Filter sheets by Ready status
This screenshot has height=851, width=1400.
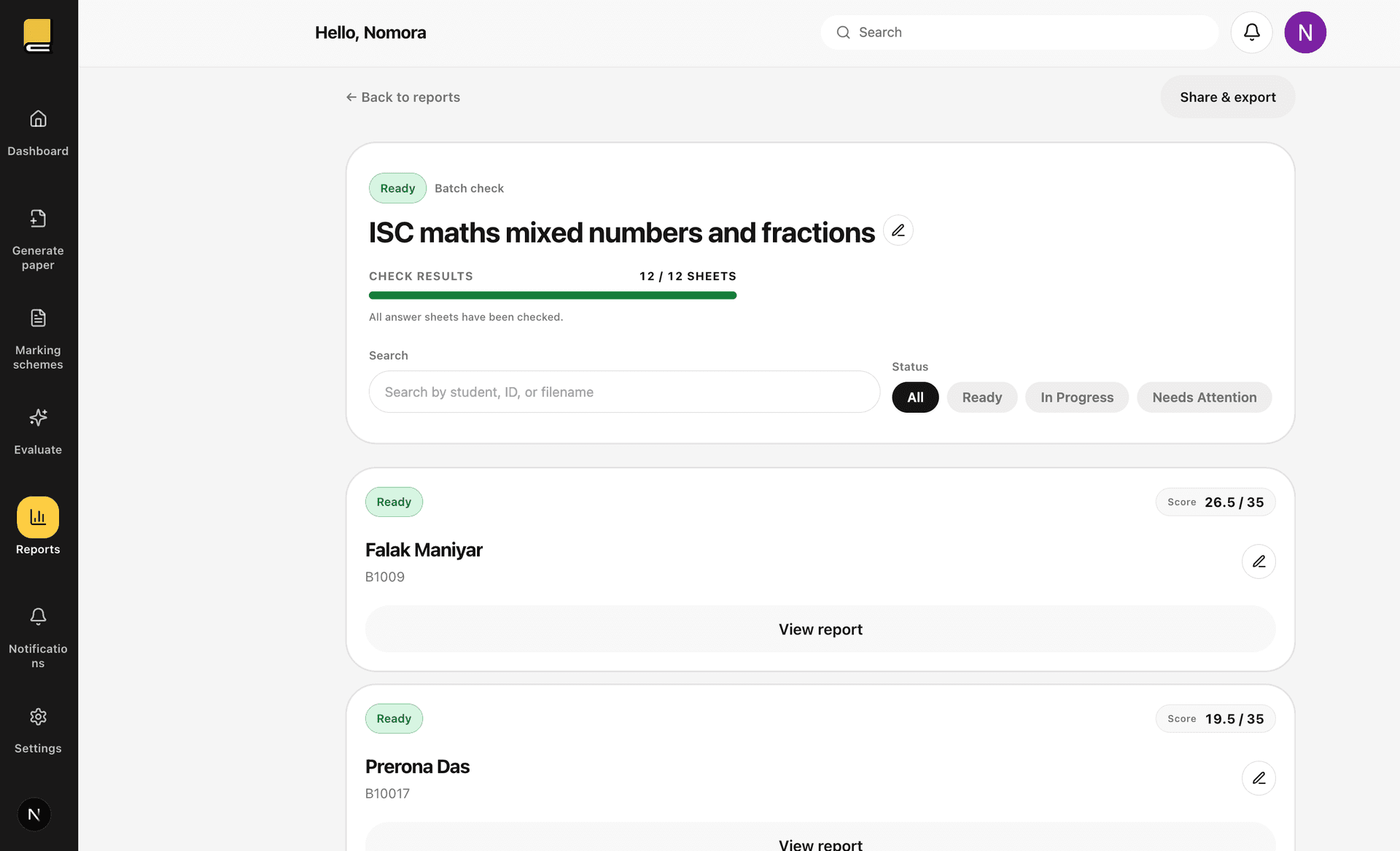coord(982,397)
